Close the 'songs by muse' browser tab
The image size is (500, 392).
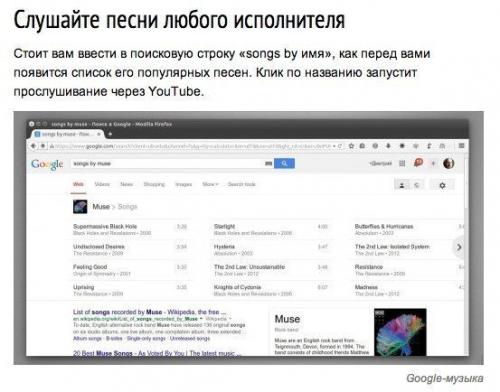coord(99,134)
